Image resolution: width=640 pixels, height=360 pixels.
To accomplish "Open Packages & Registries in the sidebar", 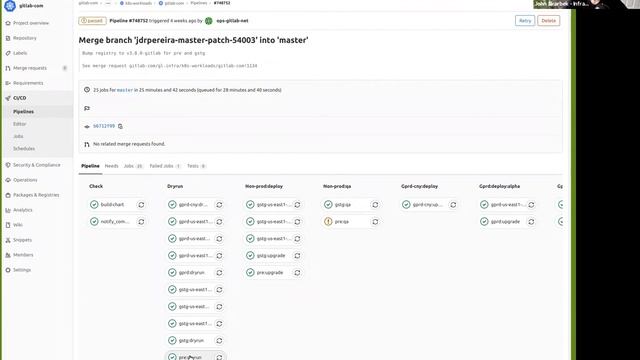I will [x=36, y=195].
